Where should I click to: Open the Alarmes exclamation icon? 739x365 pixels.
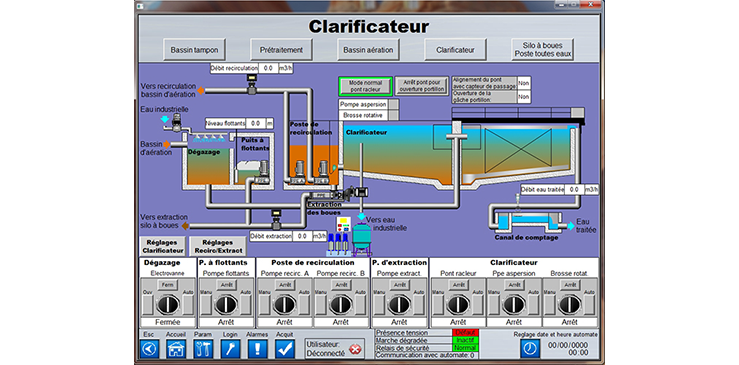(258, 348)
